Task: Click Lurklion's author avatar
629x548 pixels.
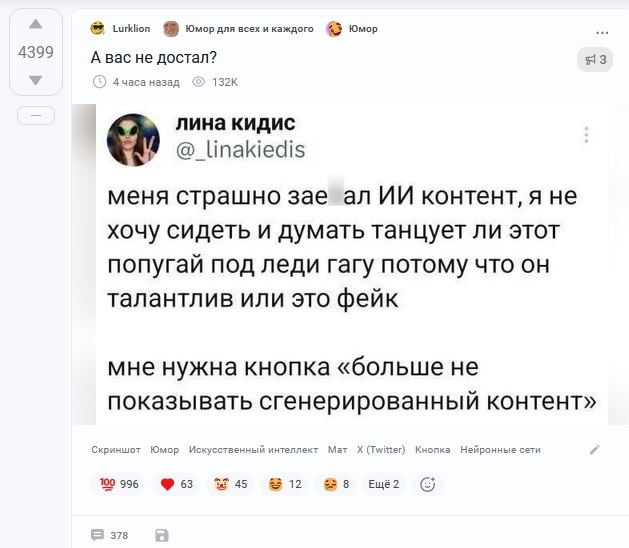Action: click(x=97, y=28)
